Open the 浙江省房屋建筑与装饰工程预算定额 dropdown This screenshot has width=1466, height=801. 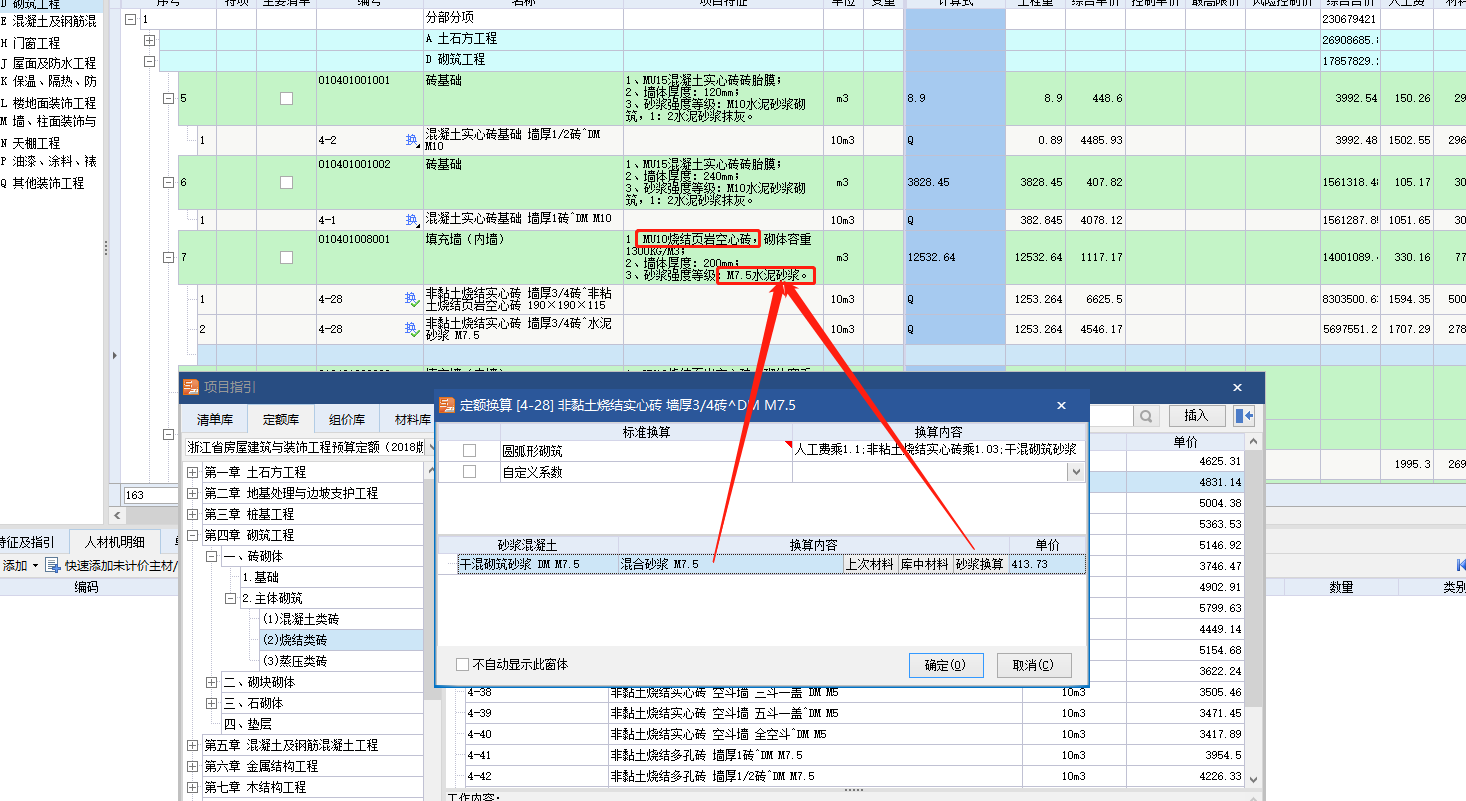(432, 448)
